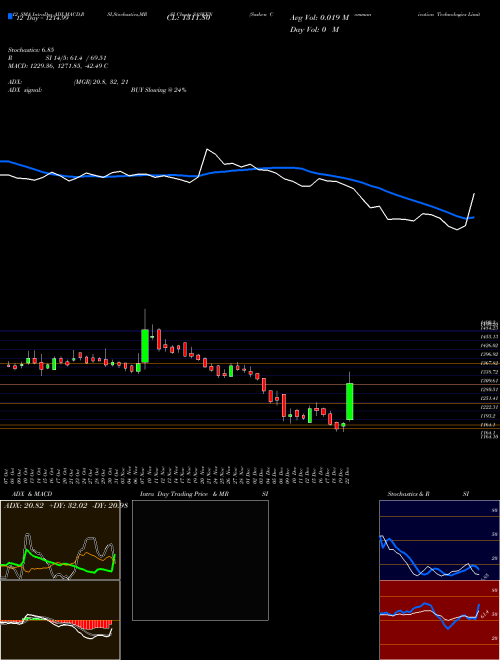This screenshot has height=660, width=500.
Task: Click the last large green candle on 22 Dec
Action: point(349,402)
